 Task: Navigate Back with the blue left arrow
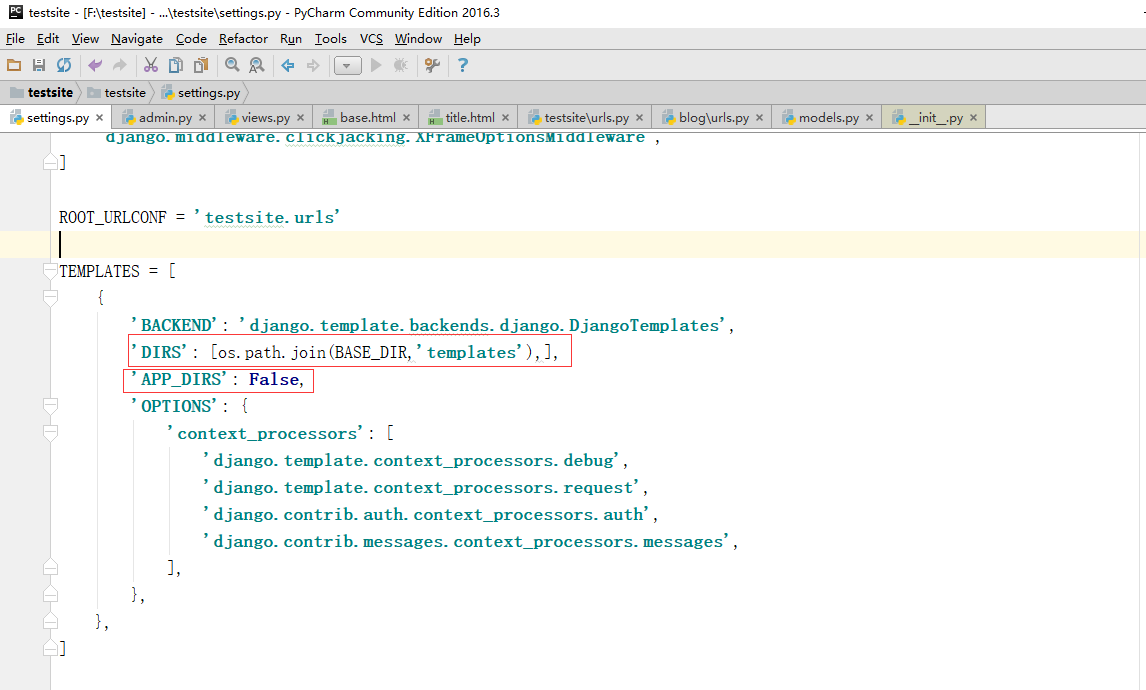[288, 65]
